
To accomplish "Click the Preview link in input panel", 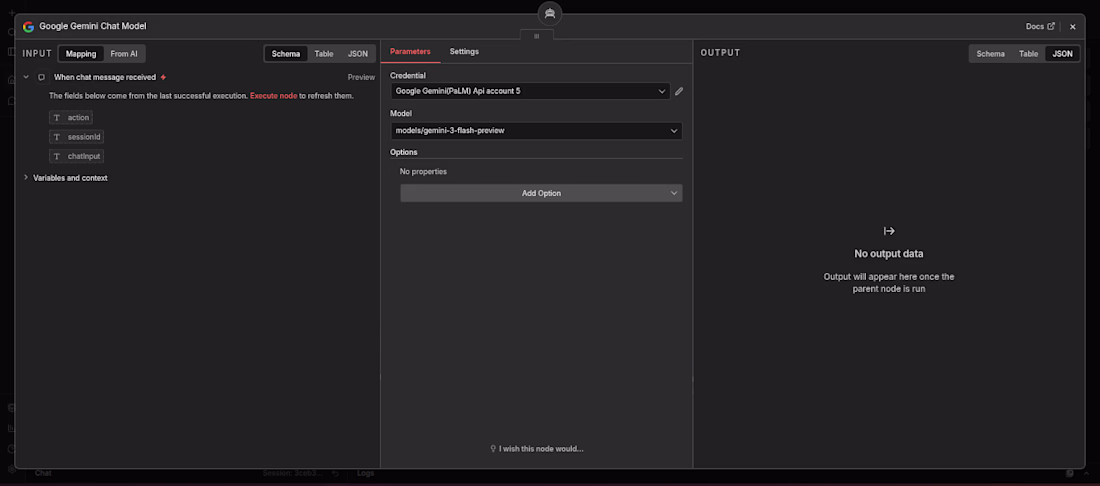I will 361,77.
